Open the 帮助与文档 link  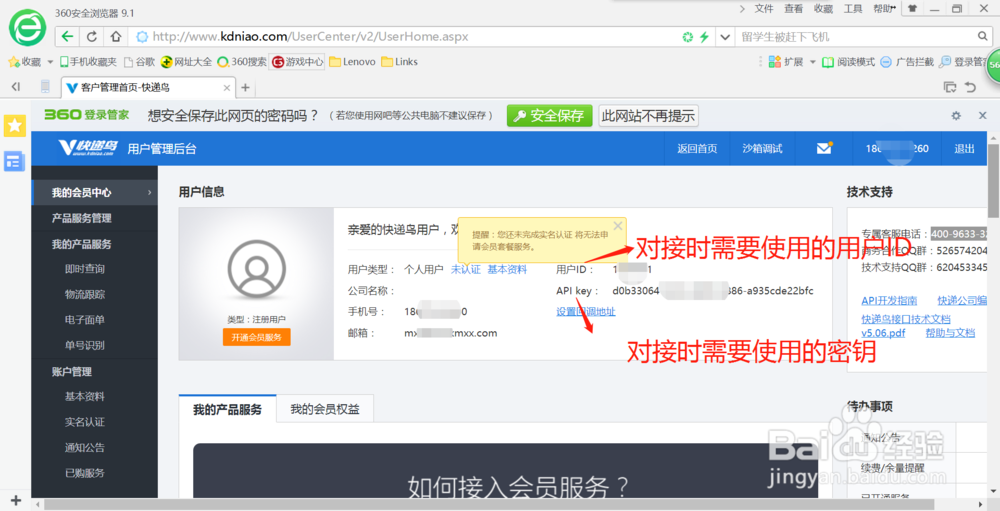point(950,333)
